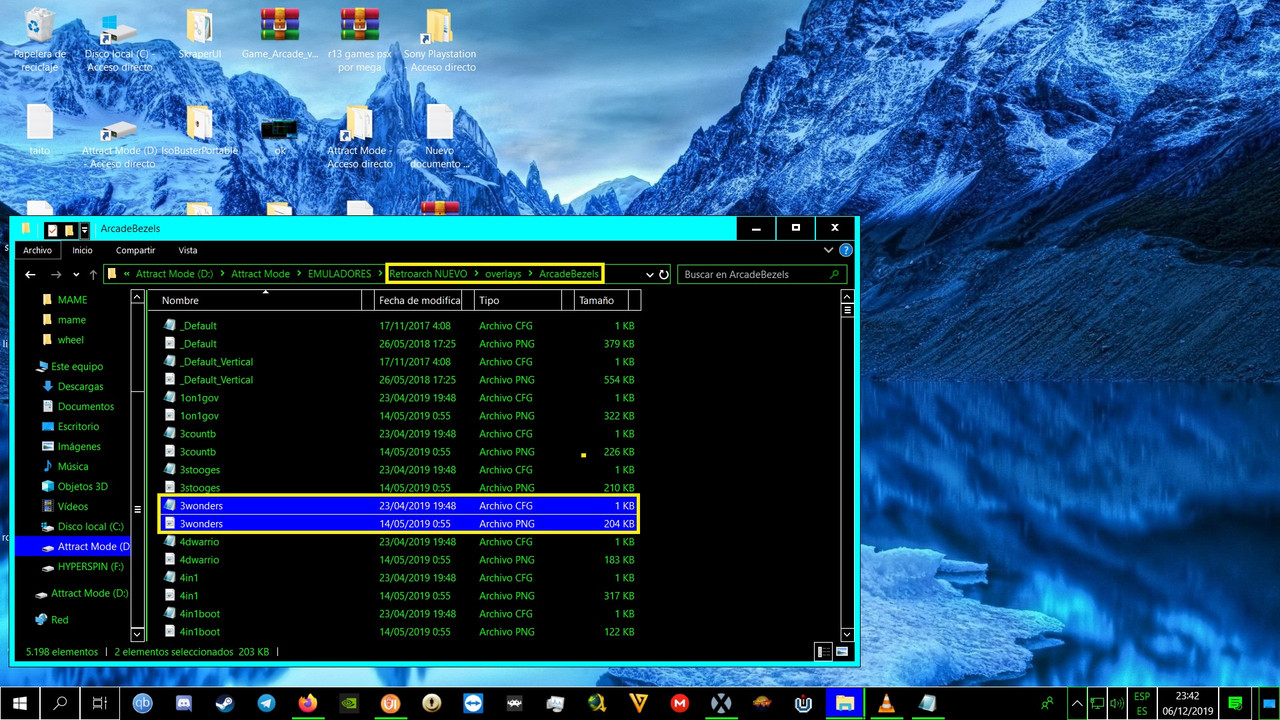Open Descargas in the sidebar

click(80, 387)
